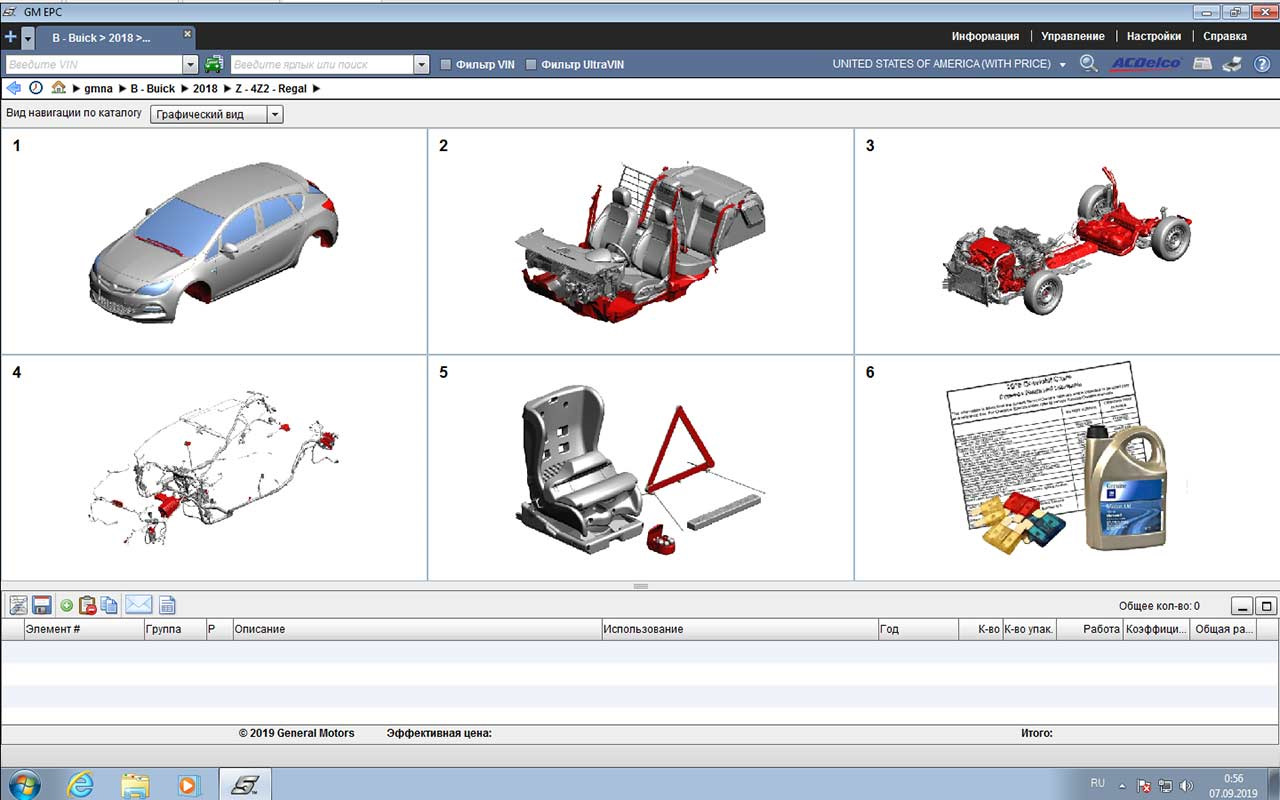This screenshot has height=800, width=1280.
Task: Open the 'Управление' menu
Action: click(1073, 36)
